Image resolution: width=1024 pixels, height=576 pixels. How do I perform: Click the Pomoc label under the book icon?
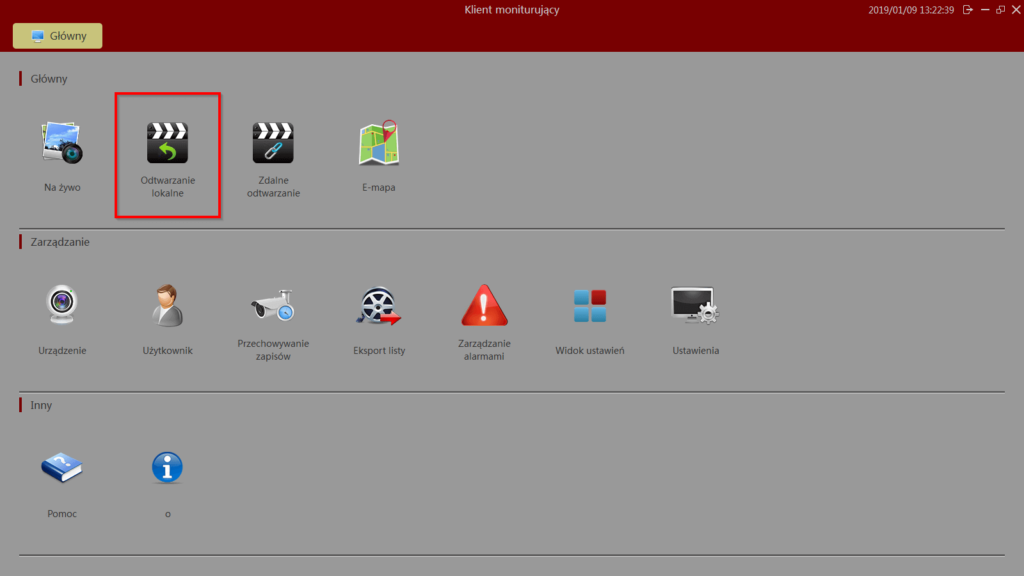tap(62, 513)
